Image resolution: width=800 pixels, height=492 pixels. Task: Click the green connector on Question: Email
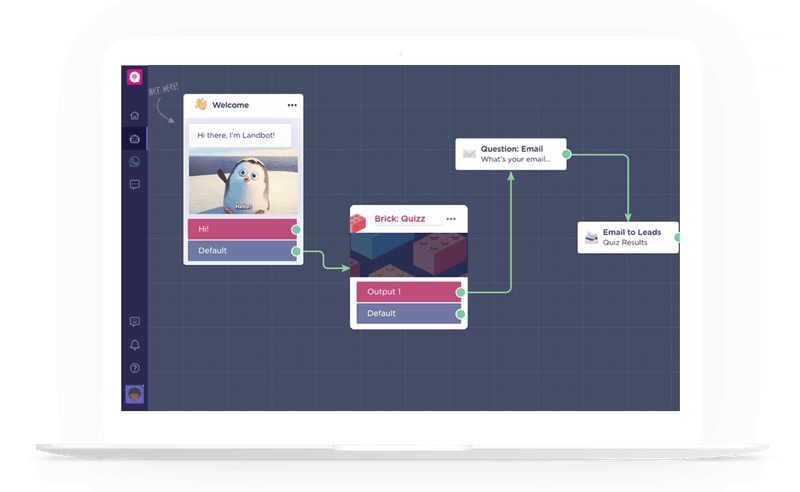(x=566, y=154)
